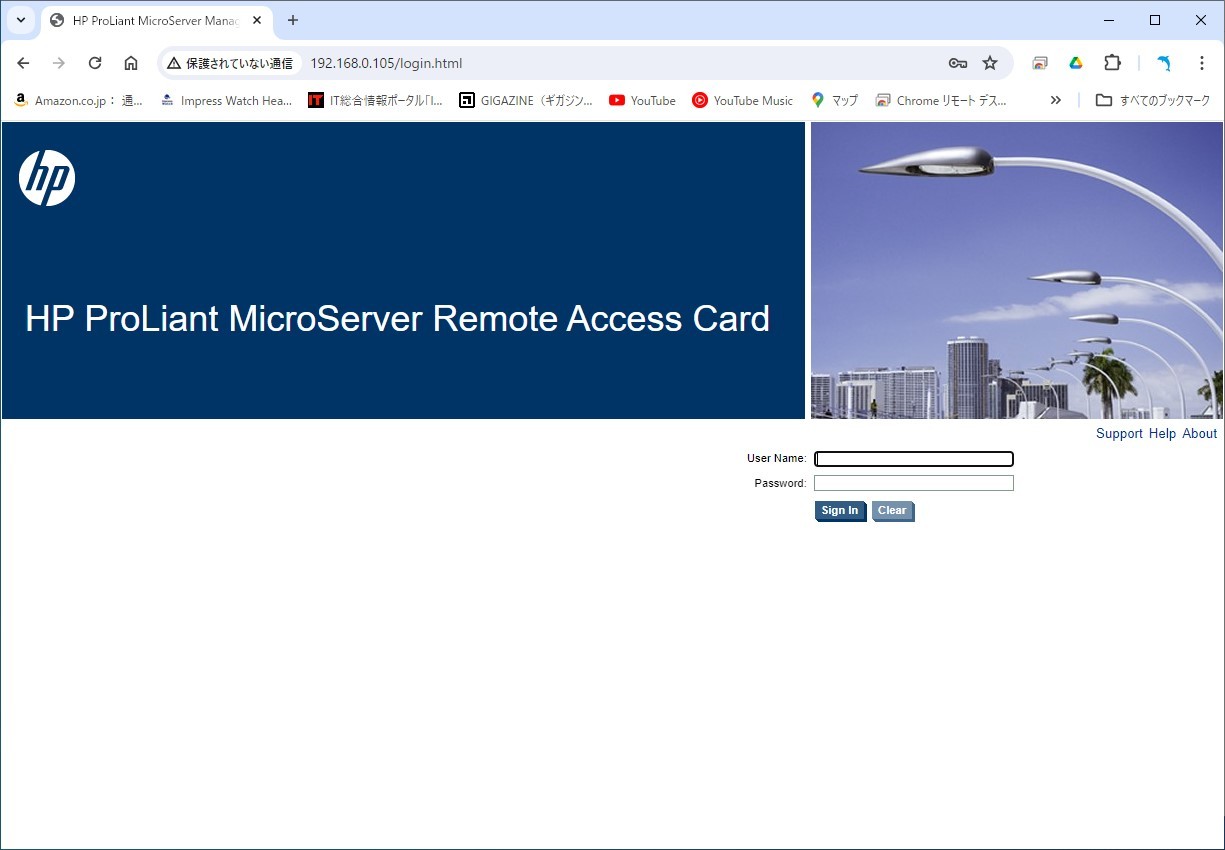Open the Help link
The width and height of the screenshot is (1225, 850).
[x=1162, y=434]
